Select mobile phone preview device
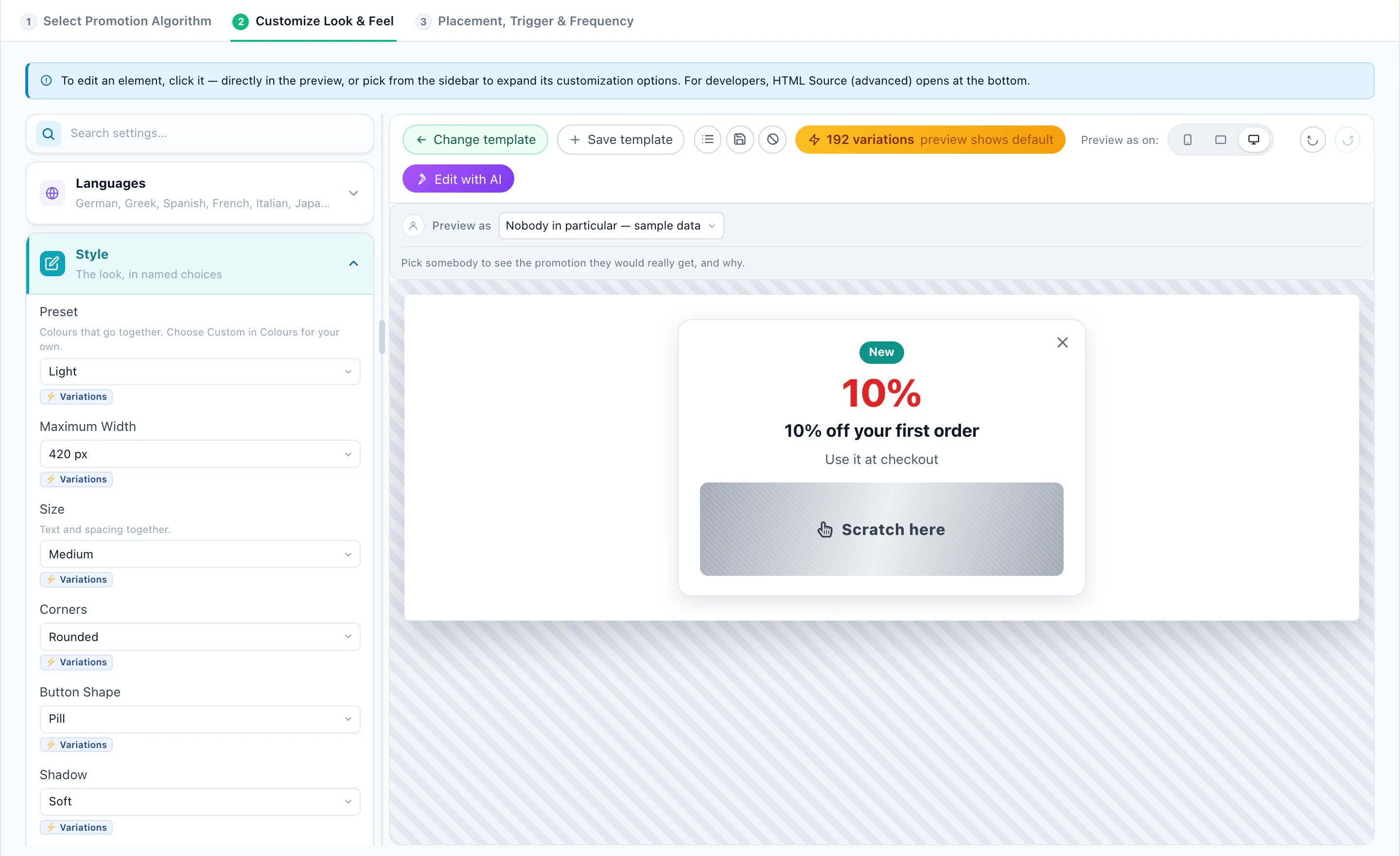Viewport: 1400px width, 856px height. (1188, 140)
